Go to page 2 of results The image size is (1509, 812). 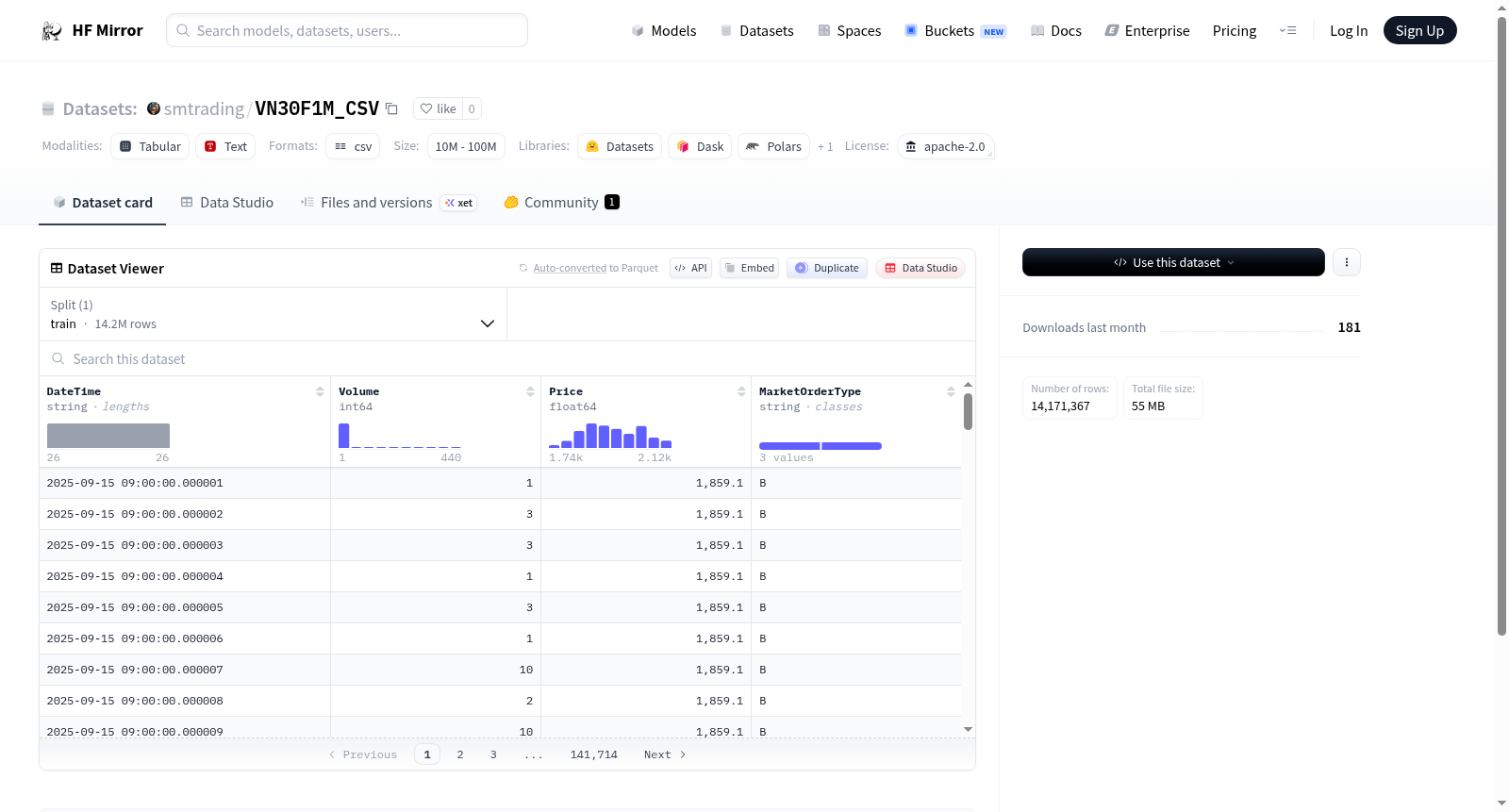(x=460, y=754)
